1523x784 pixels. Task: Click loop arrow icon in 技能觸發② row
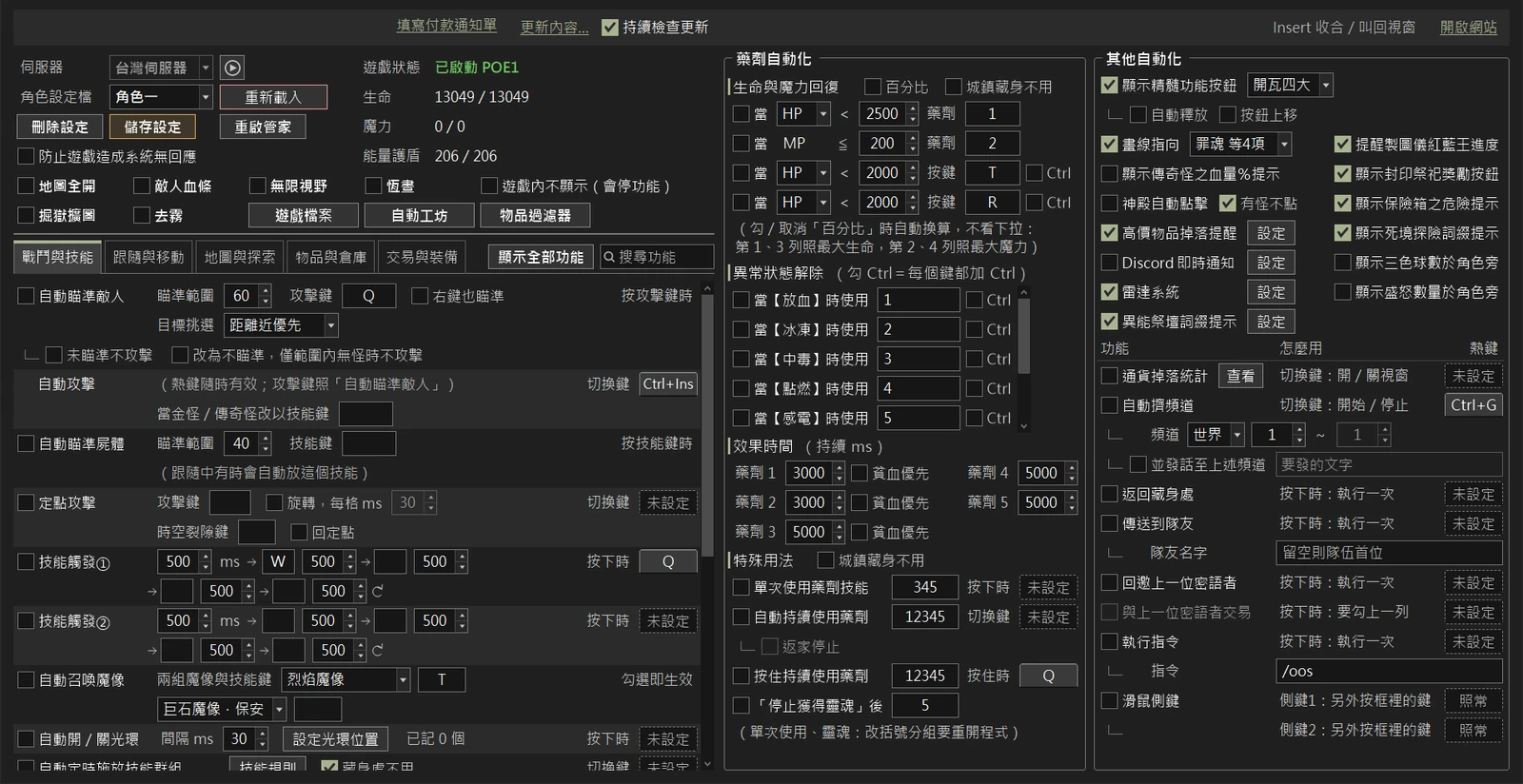tap(378, 651)
